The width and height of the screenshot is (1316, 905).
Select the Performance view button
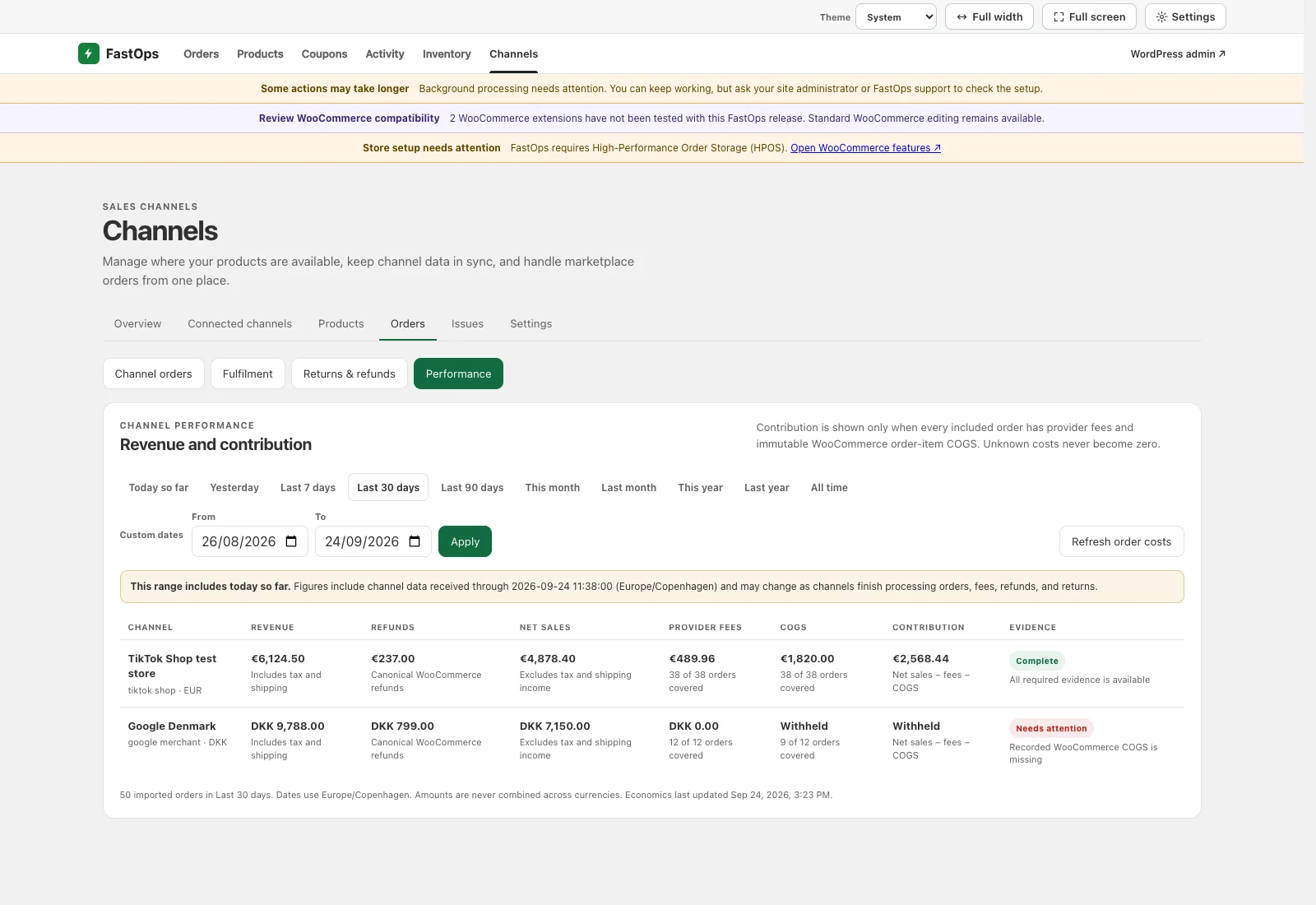pyautogui.click(x=458, y=374)
